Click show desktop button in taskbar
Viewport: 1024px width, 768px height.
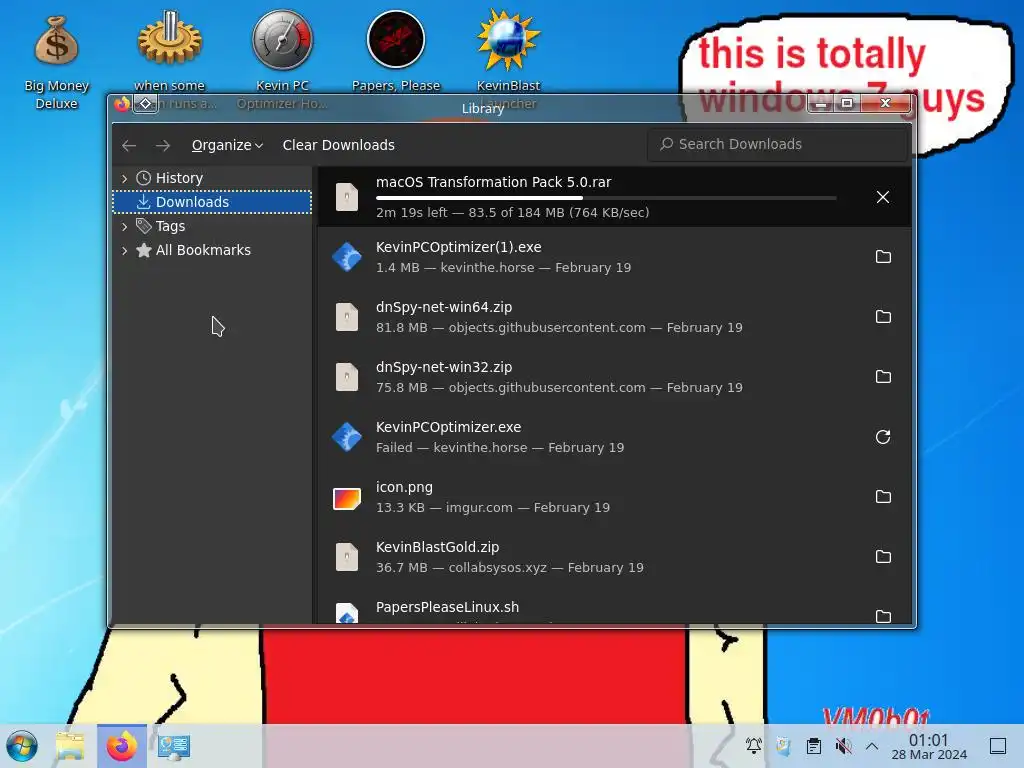(998, 746)
